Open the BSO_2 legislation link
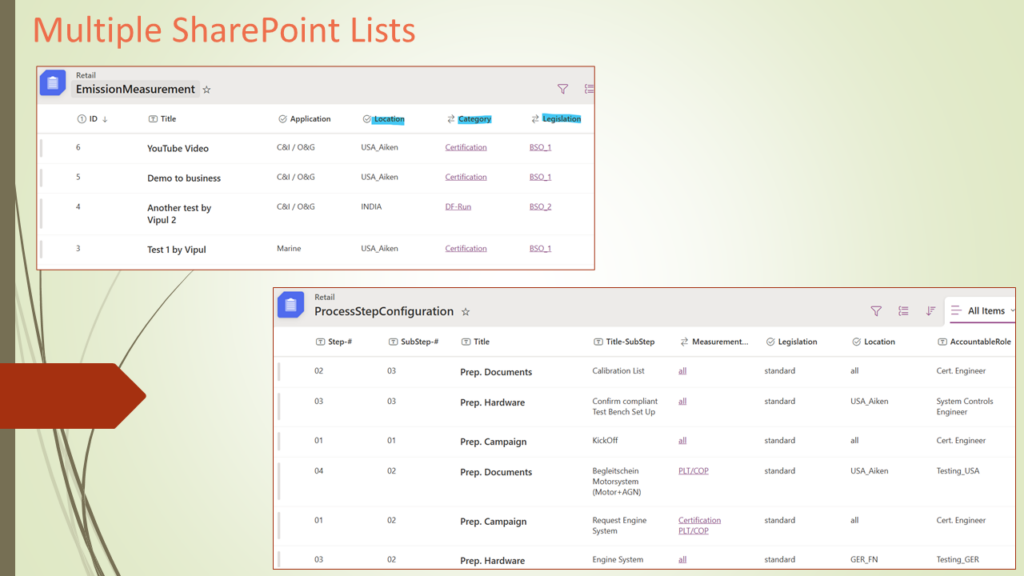 tap(540, 207)
